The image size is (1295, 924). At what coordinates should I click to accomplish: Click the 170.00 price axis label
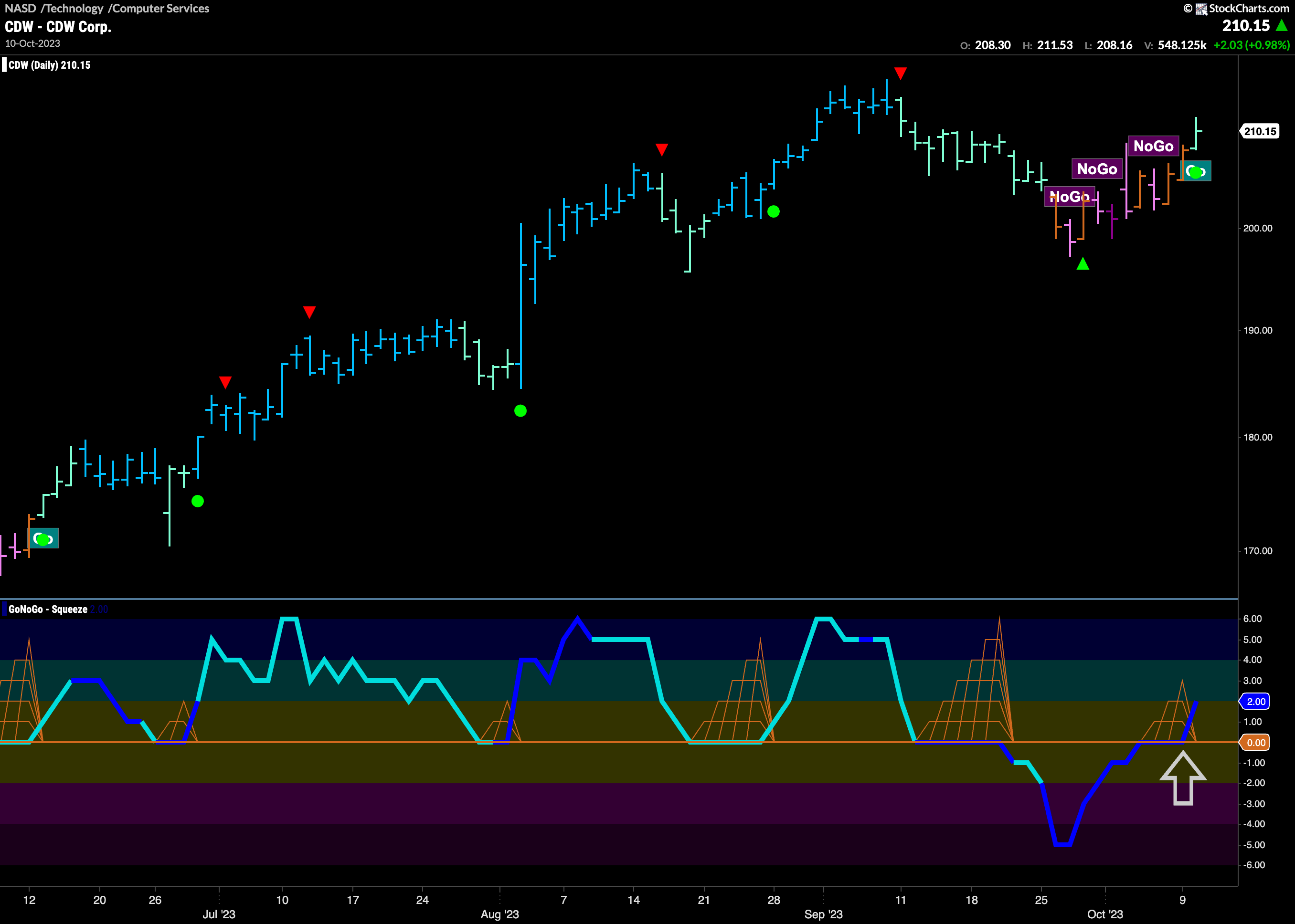click(x=1257, y=551)
